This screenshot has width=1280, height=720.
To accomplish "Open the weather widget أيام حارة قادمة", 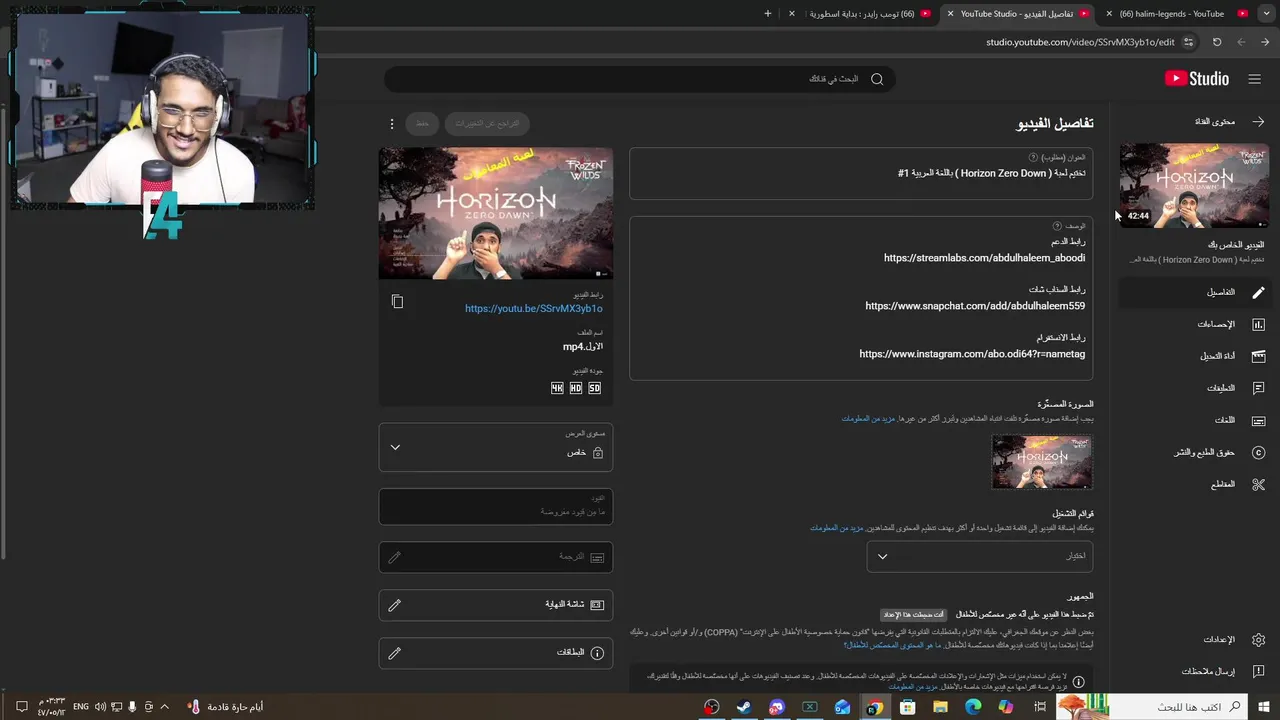I will coord(226,707).
